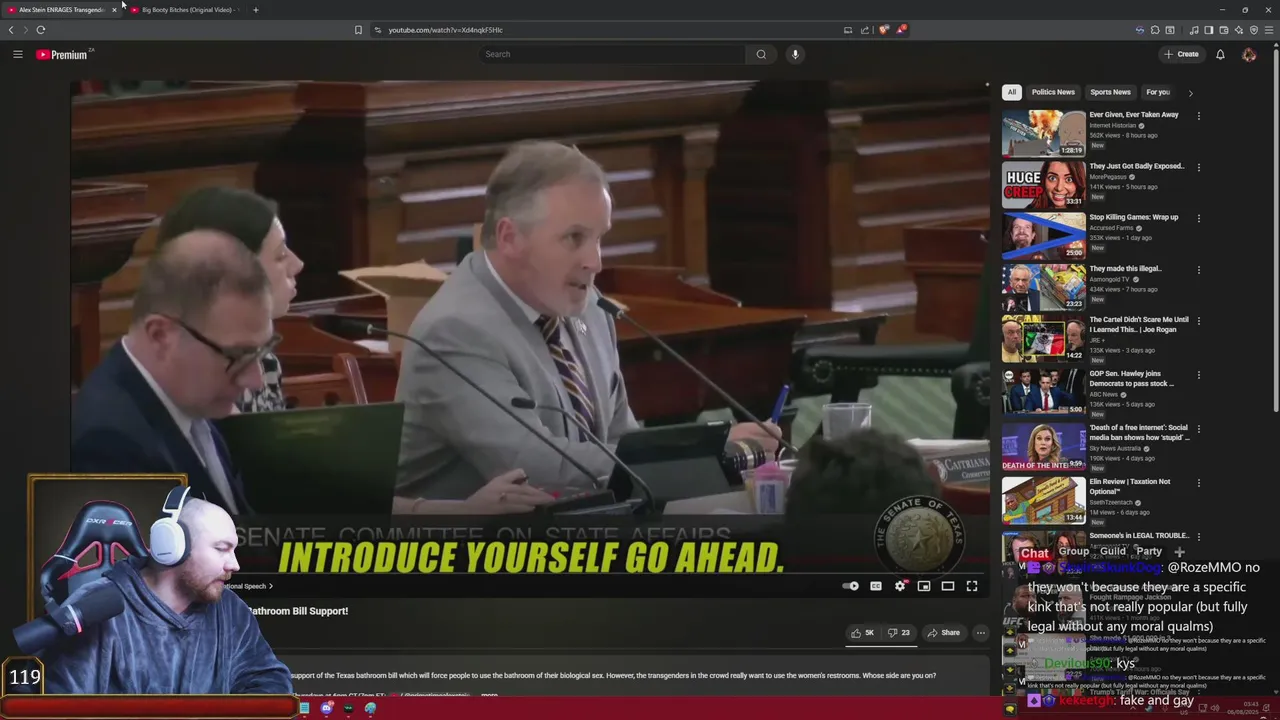Select the All filter chip
The width and height of the screenshot is (1280, 720).
(1011, 92)
